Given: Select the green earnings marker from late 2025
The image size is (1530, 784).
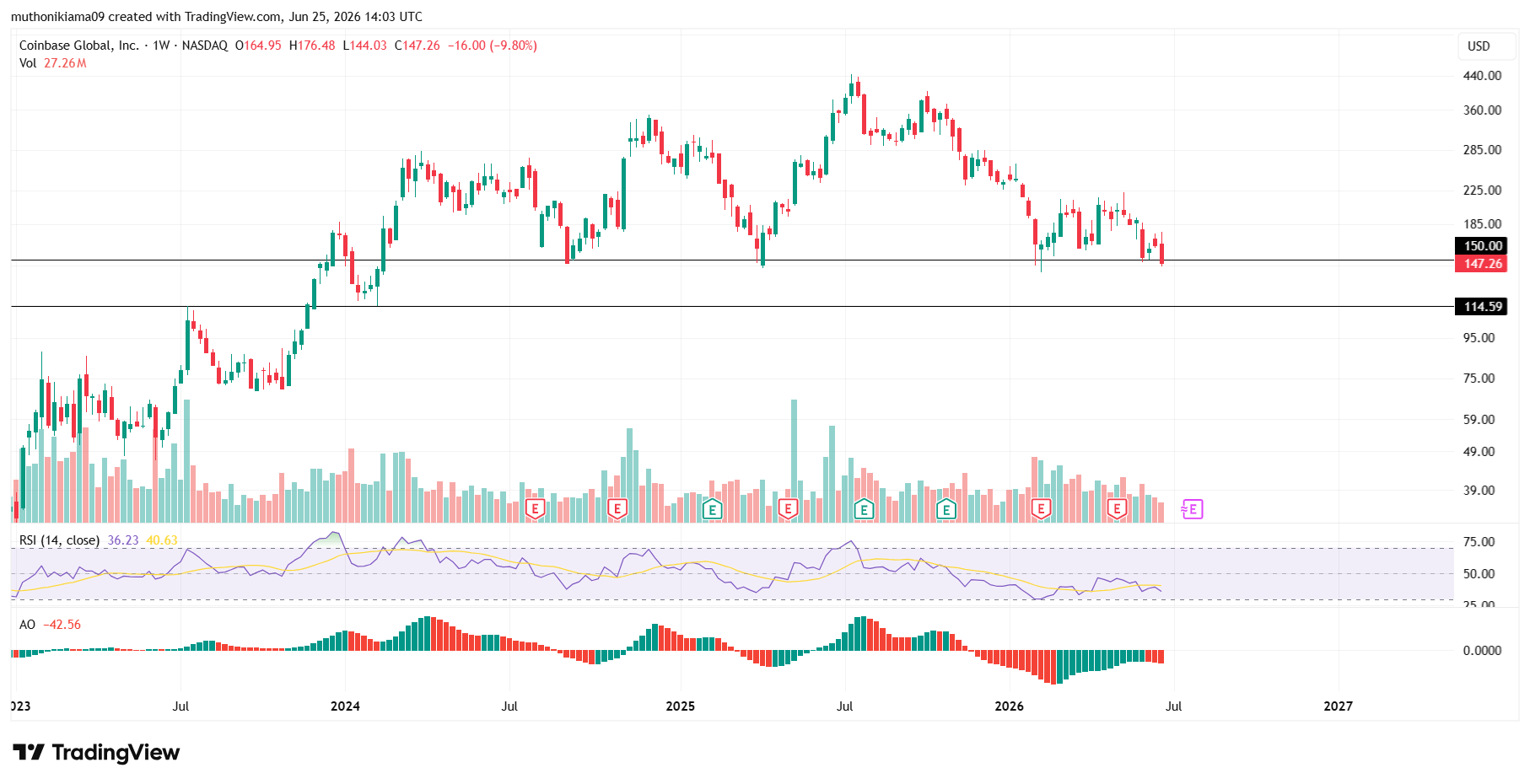Looking at the screenshot, I should pyautogui.click(x=946, y=508).
